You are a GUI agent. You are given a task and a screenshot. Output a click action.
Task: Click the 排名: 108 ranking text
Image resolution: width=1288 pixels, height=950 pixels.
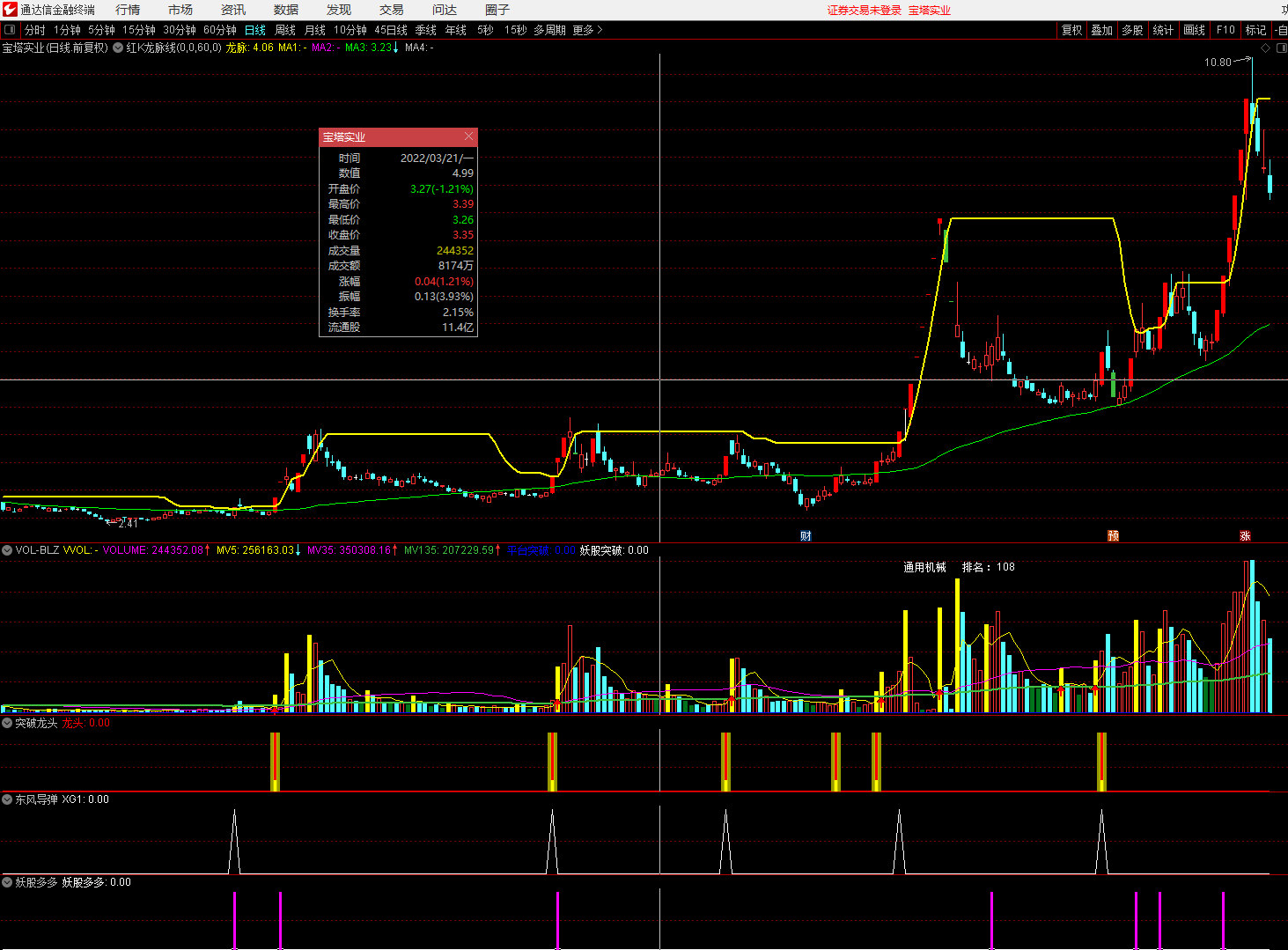(x=989, y=567)
